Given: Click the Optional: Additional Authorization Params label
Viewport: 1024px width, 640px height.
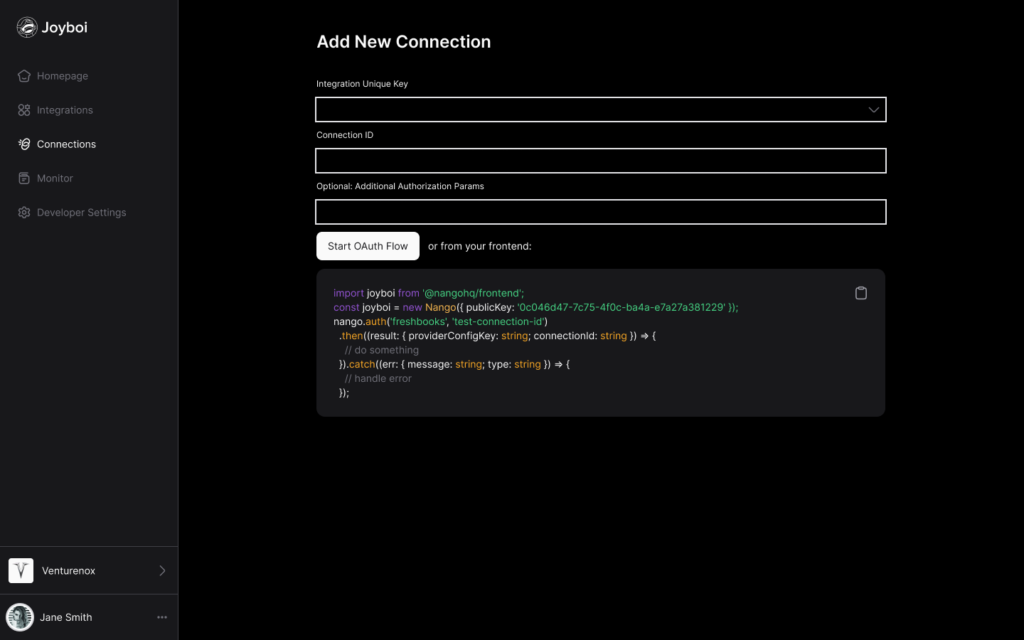Looking at the screenshot, I should pos(400,186).
